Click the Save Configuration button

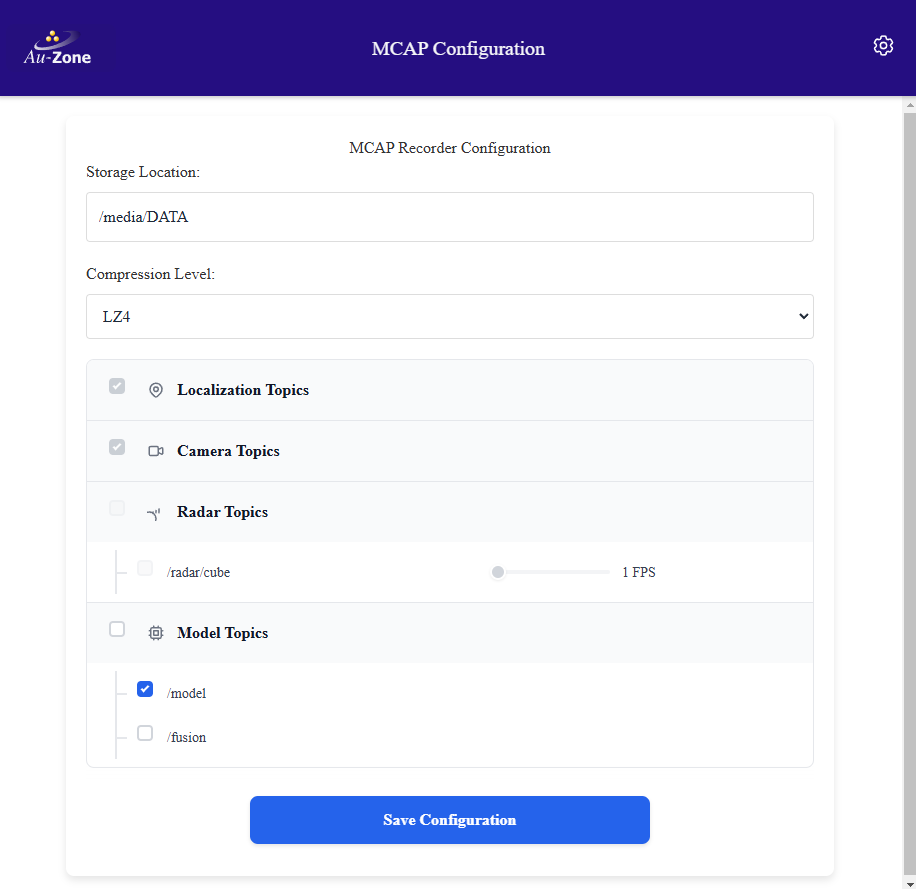(450, 820)
